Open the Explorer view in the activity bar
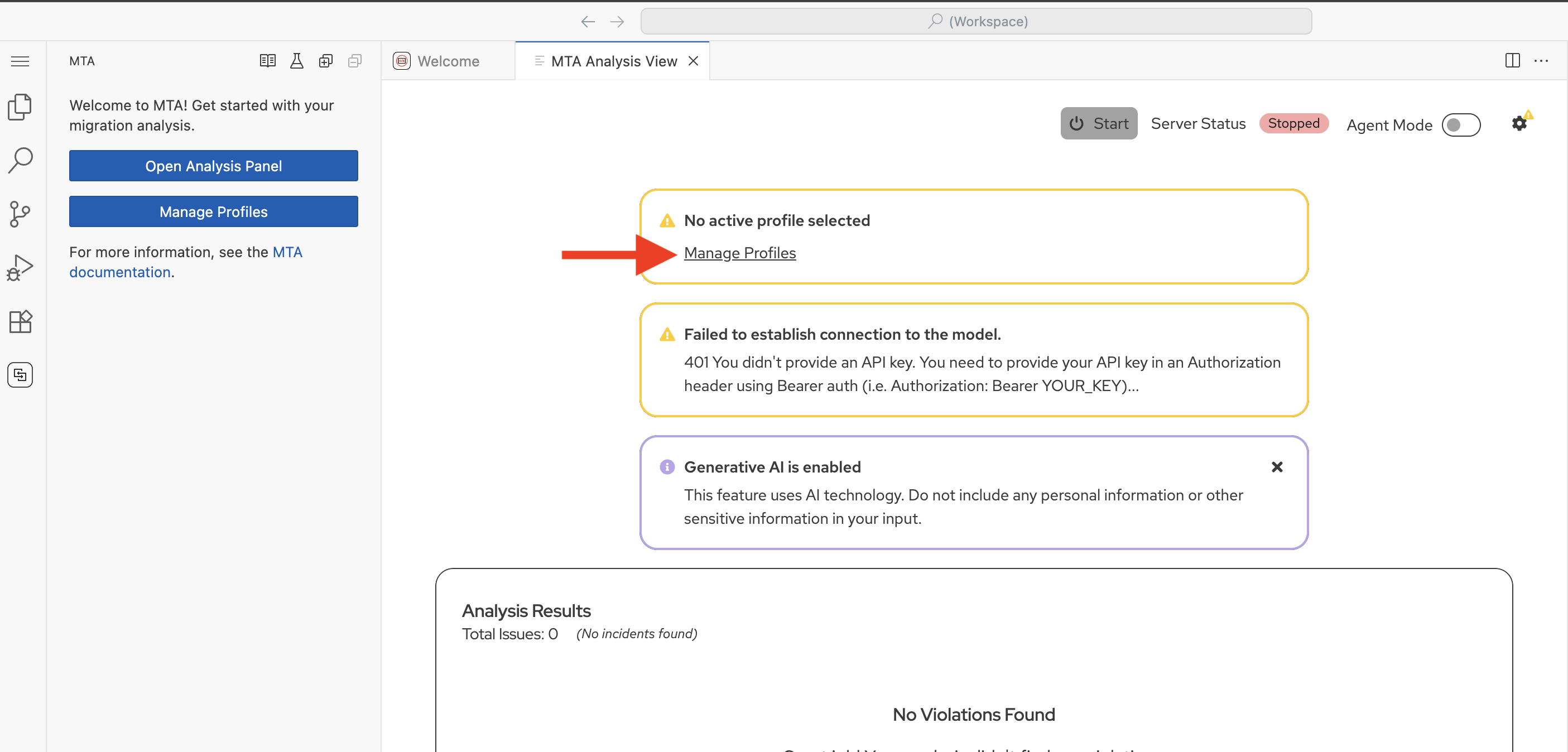This screenshot has width=1568, height=752. (20, 107)
